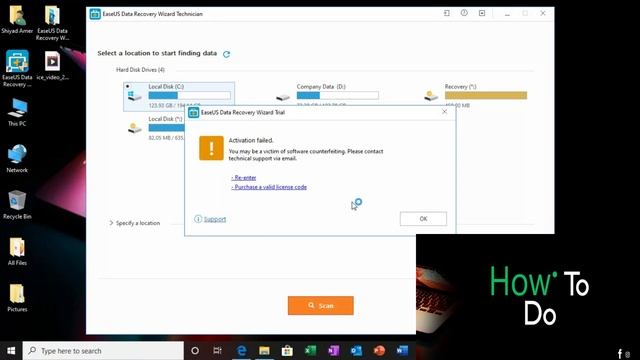Close the EaseUS Trial dialog
Viewport: 640px width, 360px height.
444,111
